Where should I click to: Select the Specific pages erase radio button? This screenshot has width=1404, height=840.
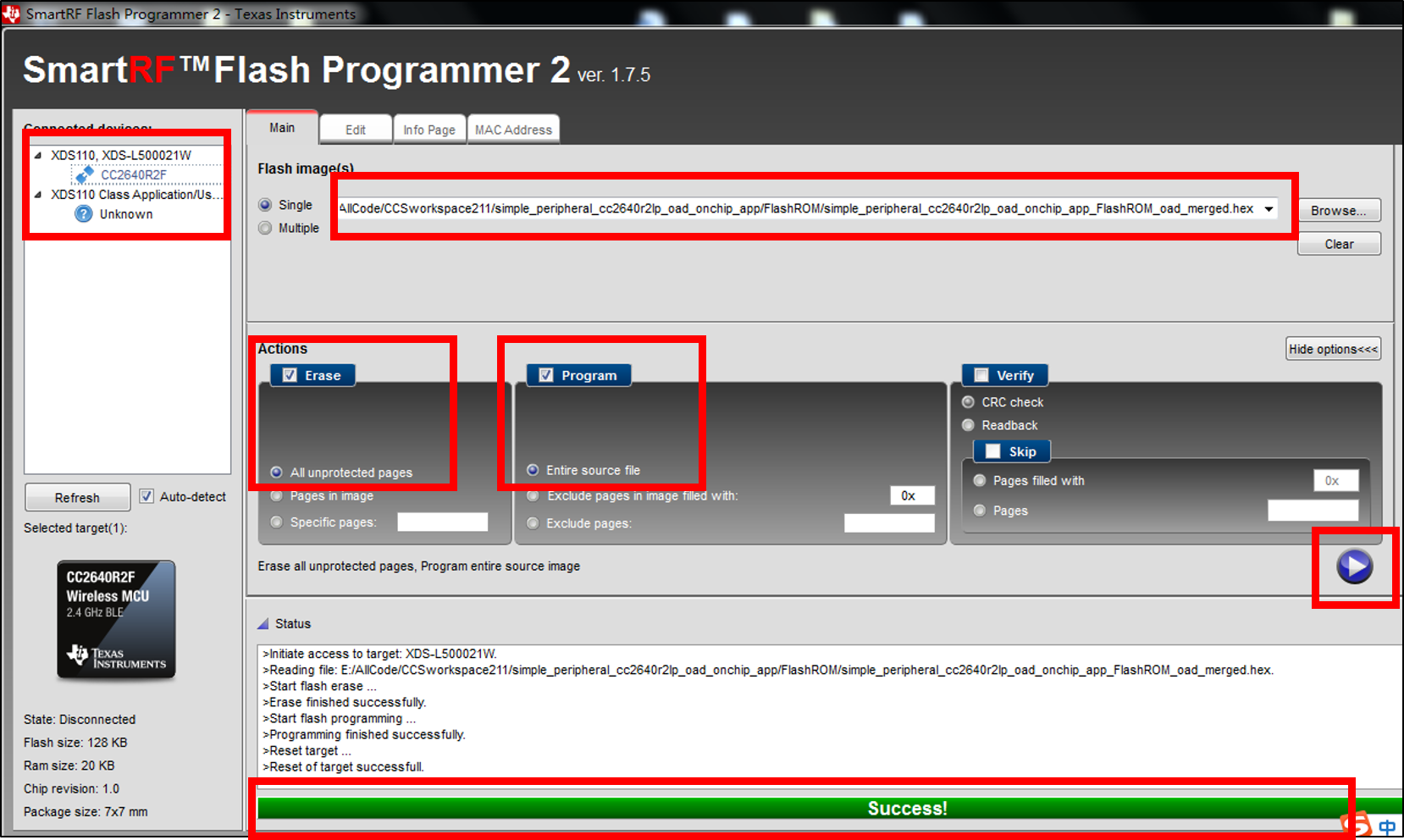[x=276, y=522]
